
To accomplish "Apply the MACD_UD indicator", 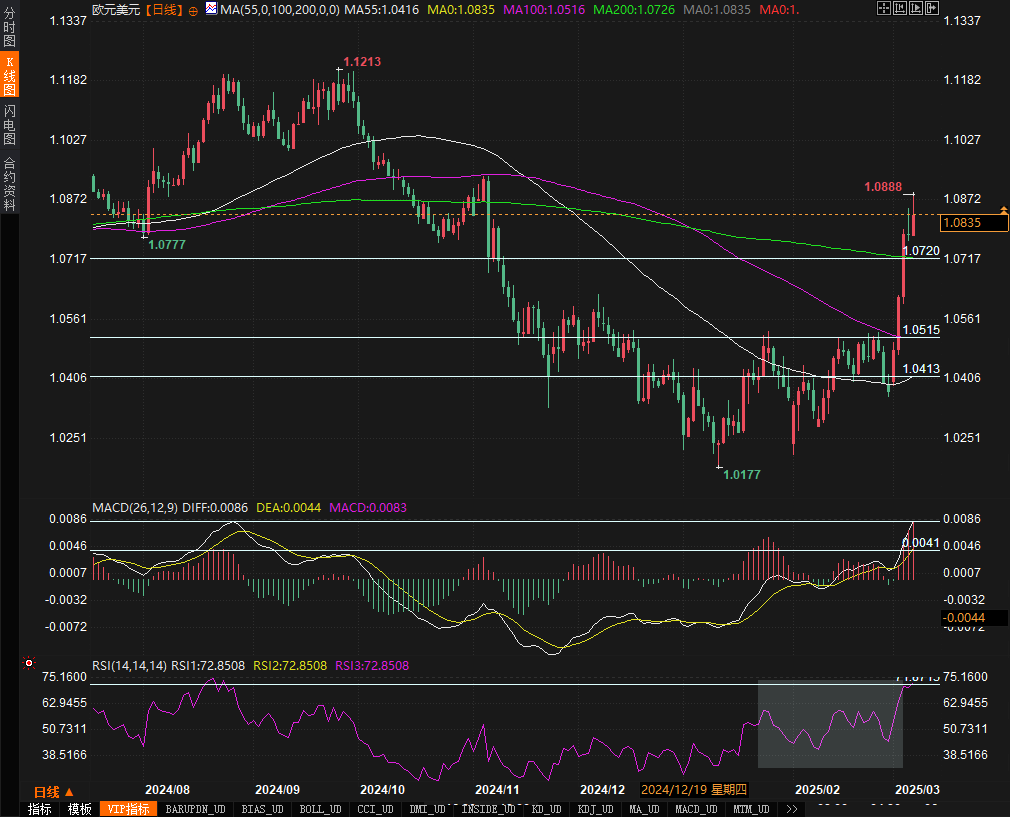I will pos(694,809).
